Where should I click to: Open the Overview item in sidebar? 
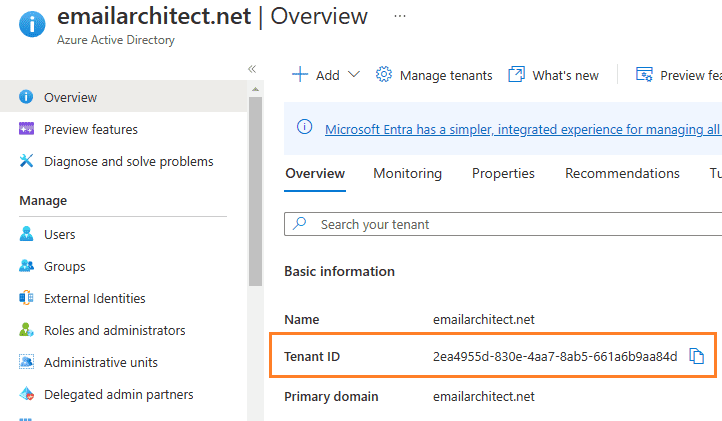pos(123,97)
